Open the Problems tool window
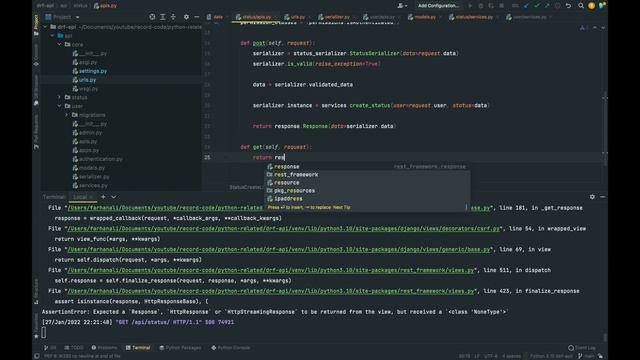This screenshot has width=640, height=360. [104, 348]
